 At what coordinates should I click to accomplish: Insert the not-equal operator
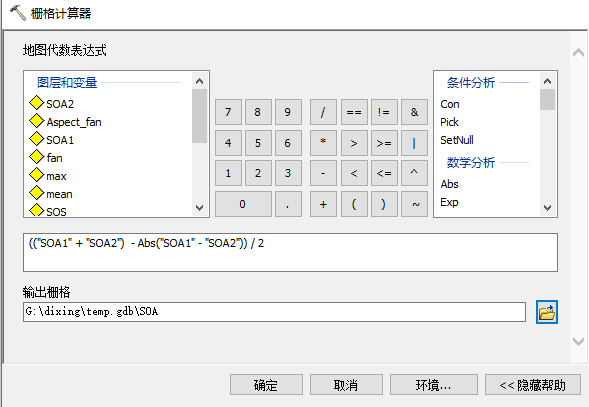click(384, 112)
